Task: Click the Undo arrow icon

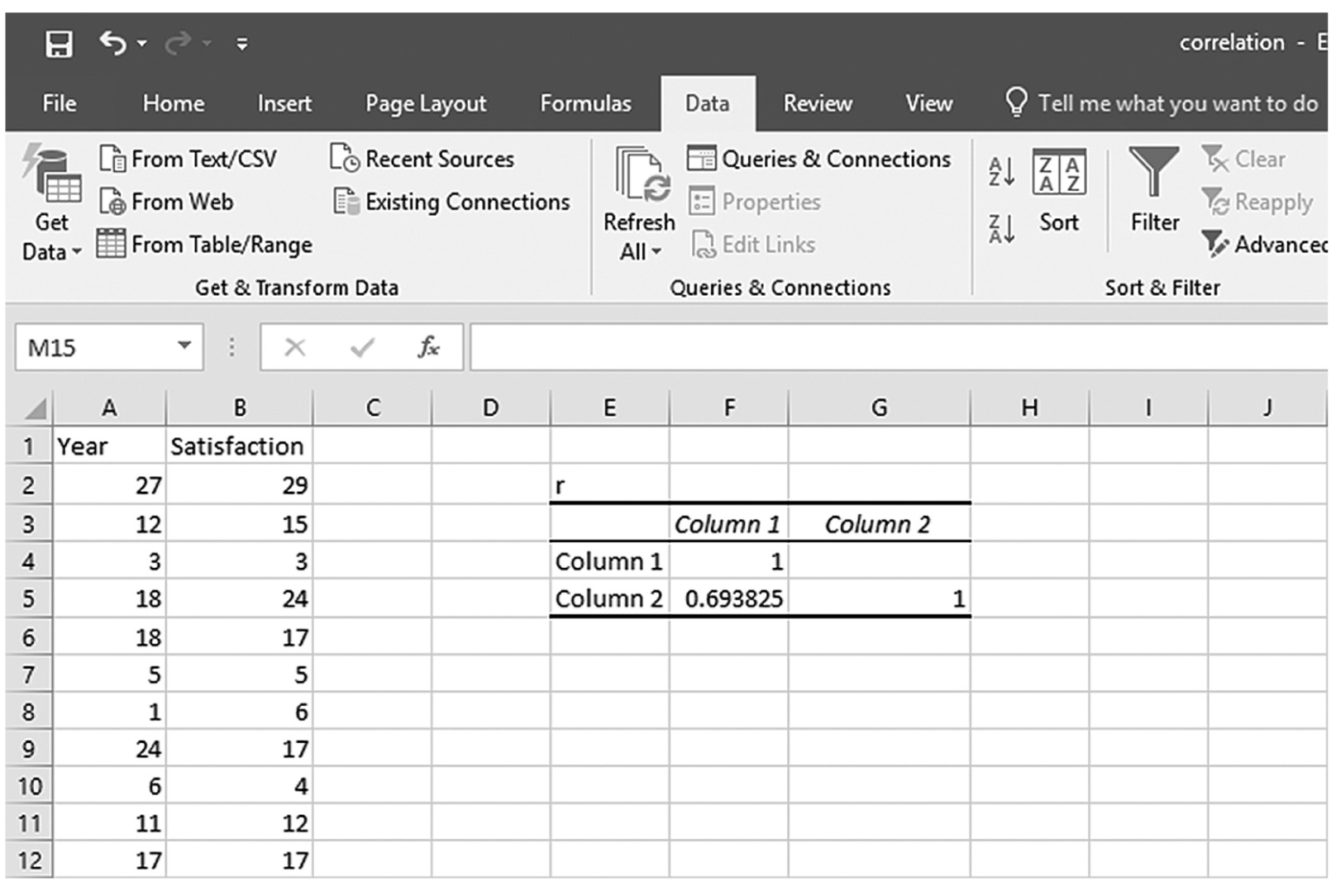Action: pyautogui.click(x=112, y=42)
